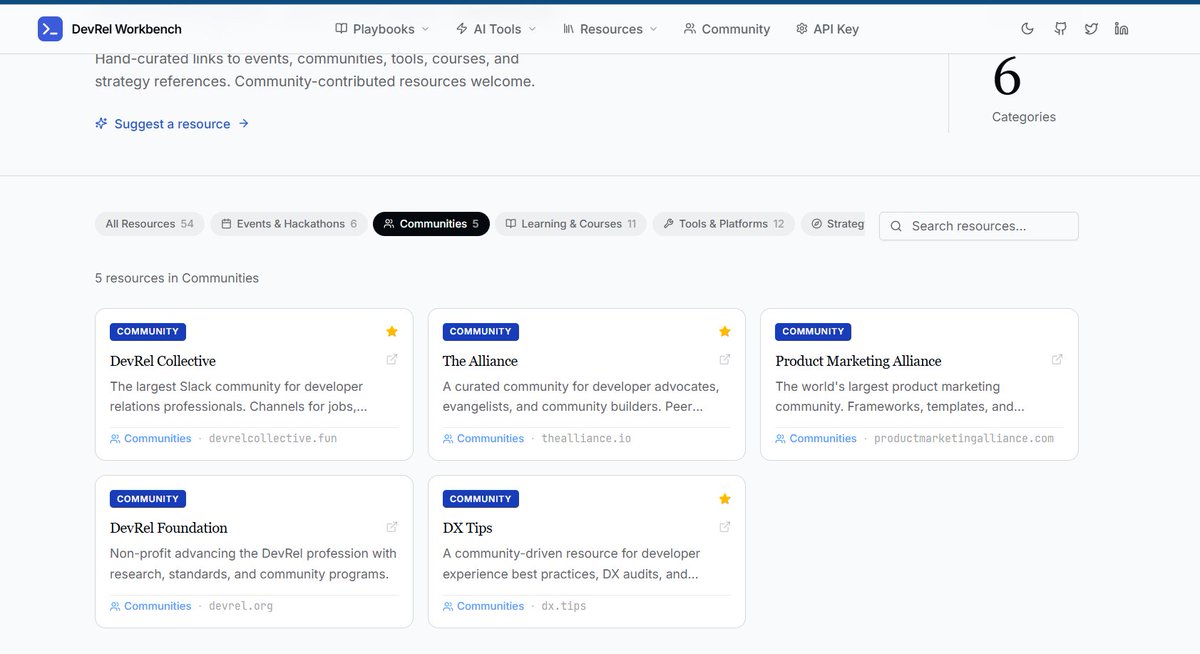The image size is (1200, 654).
Task: Open the Product Marketing Alliance card title
Action: 858,361
